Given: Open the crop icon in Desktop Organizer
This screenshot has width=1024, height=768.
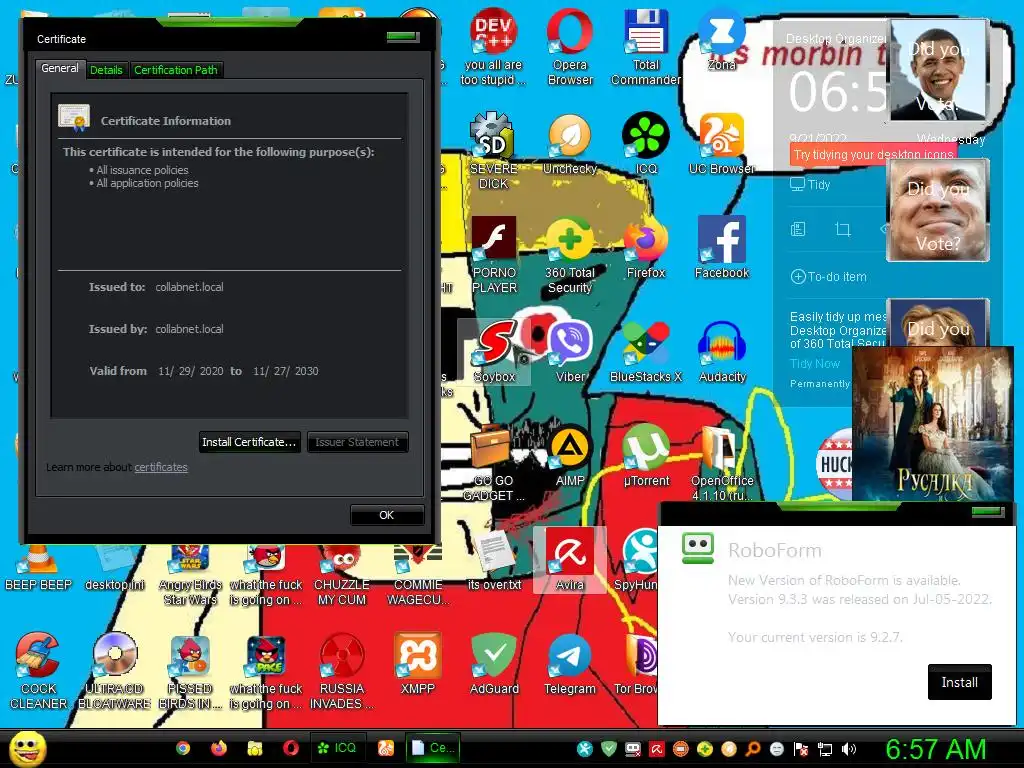Looking at the screenshot, I should (x=842, y=229).
